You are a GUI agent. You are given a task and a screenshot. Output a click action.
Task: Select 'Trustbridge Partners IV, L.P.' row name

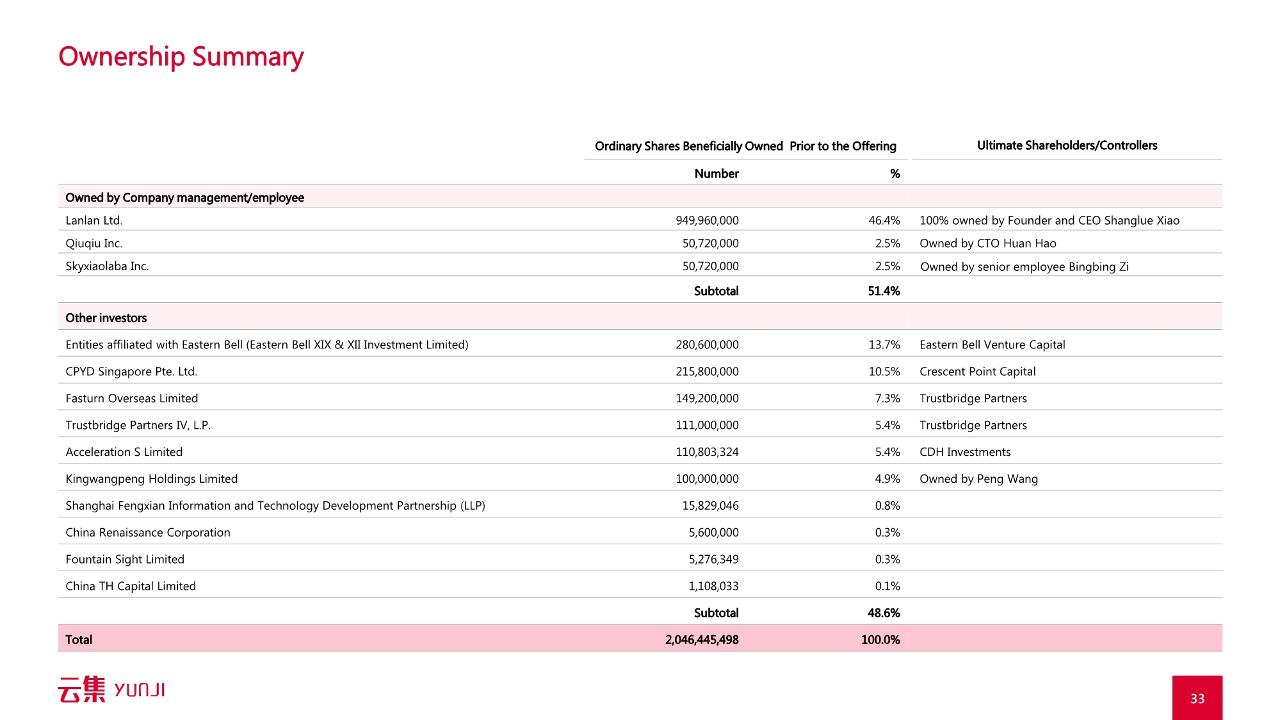pos(138,425)
